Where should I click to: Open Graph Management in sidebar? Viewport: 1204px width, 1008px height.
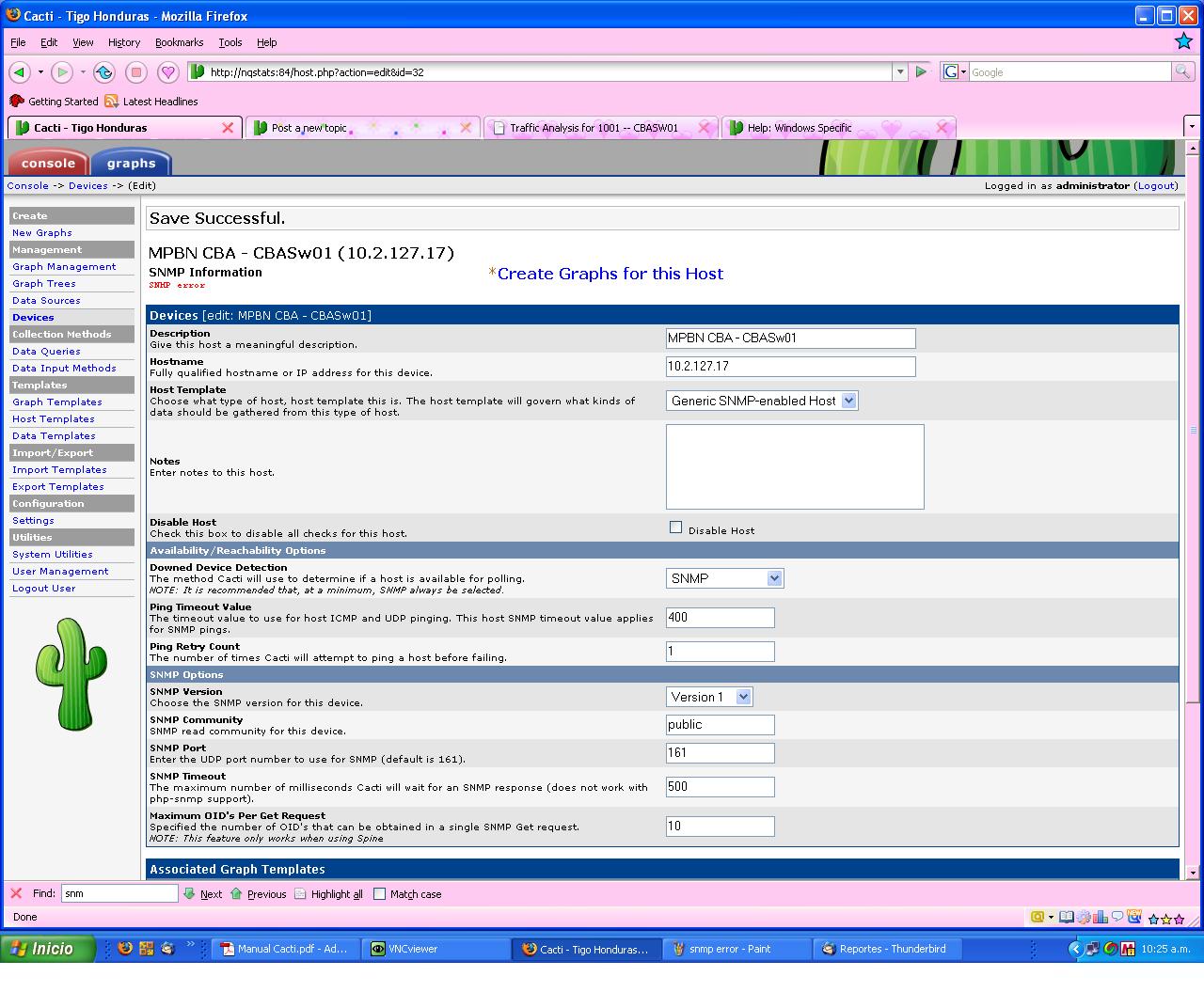tap(64, 267)
